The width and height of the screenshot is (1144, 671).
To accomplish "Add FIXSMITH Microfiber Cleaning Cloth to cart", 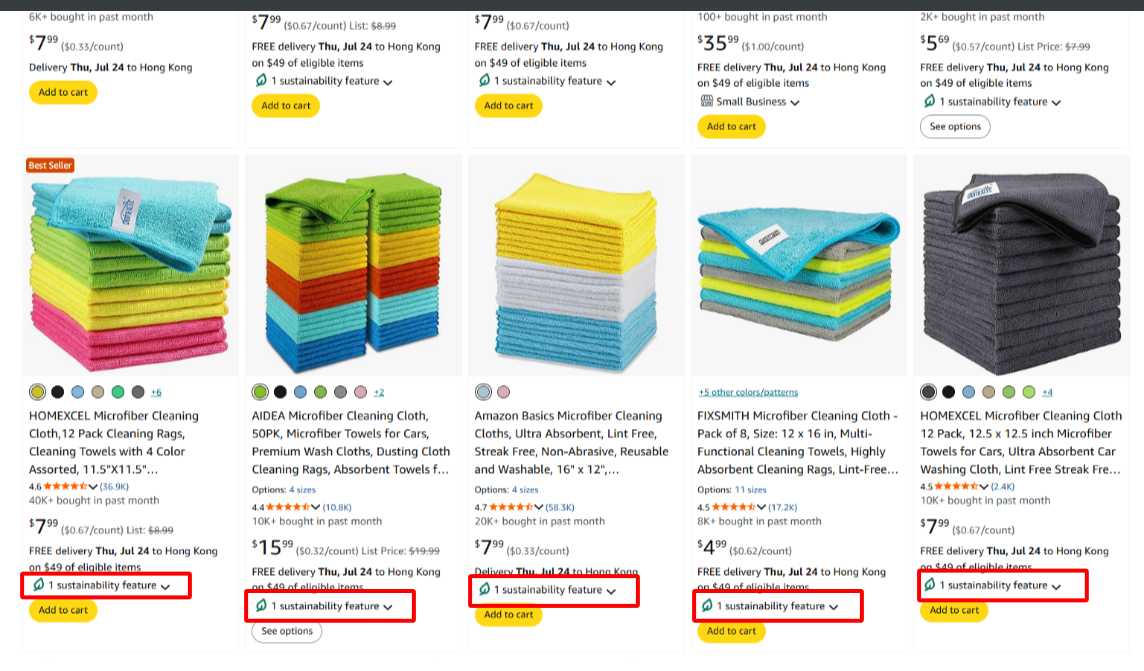I will [x=731, y=631].
